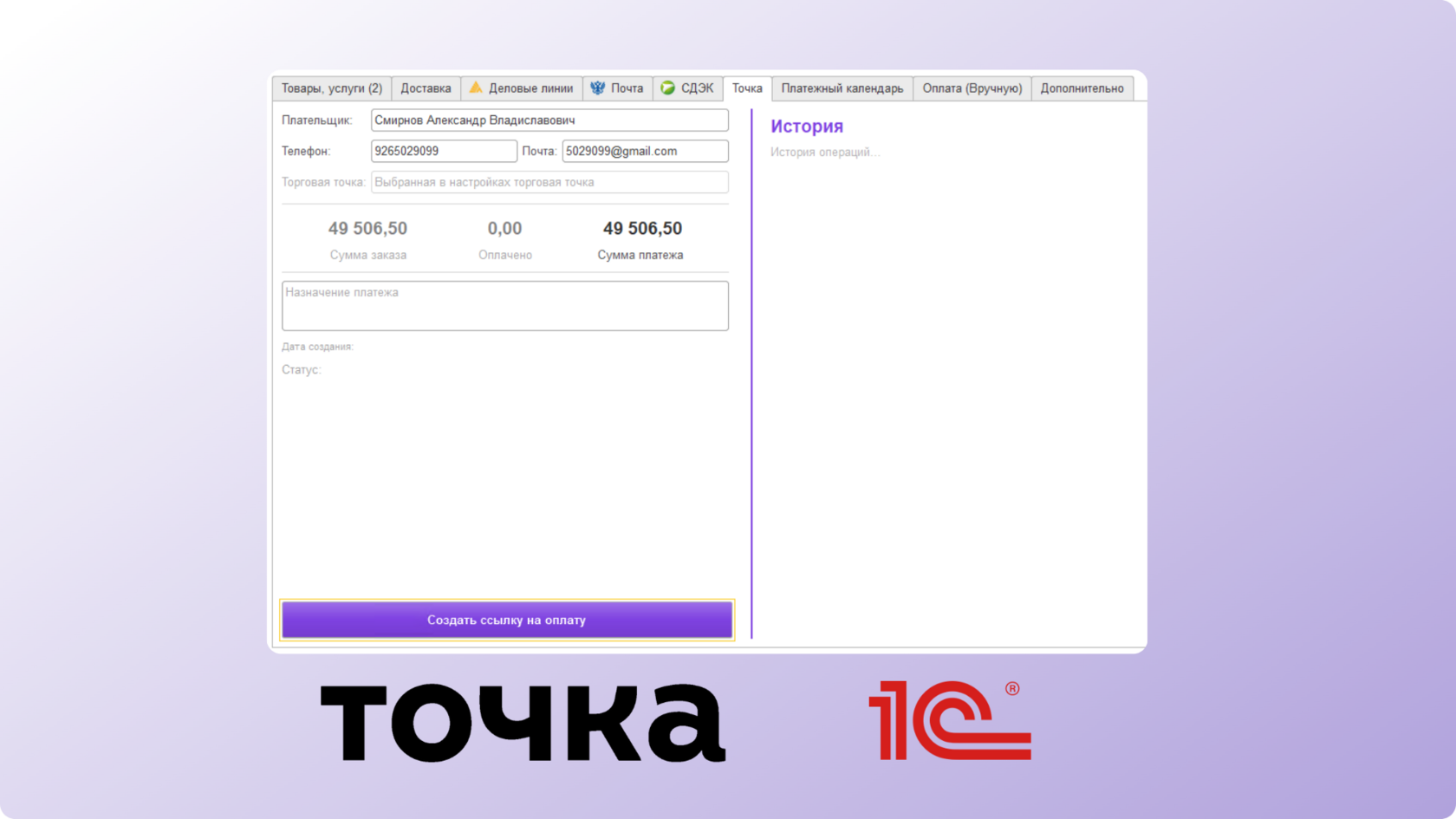Click the Торговая точка field
The image size is (1456, 819).
[549, 182]
